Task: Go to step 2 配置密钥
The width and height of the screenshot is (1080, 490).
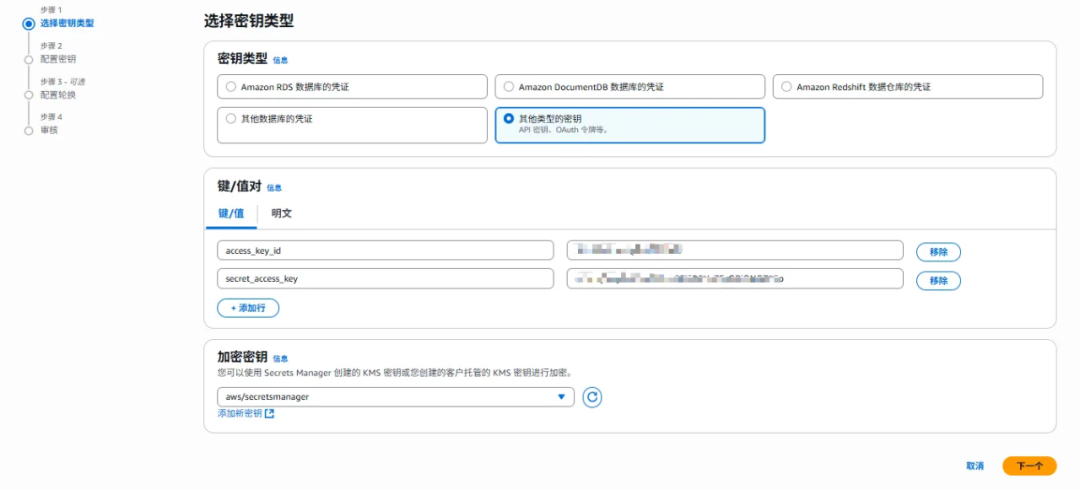Action: 58,59
